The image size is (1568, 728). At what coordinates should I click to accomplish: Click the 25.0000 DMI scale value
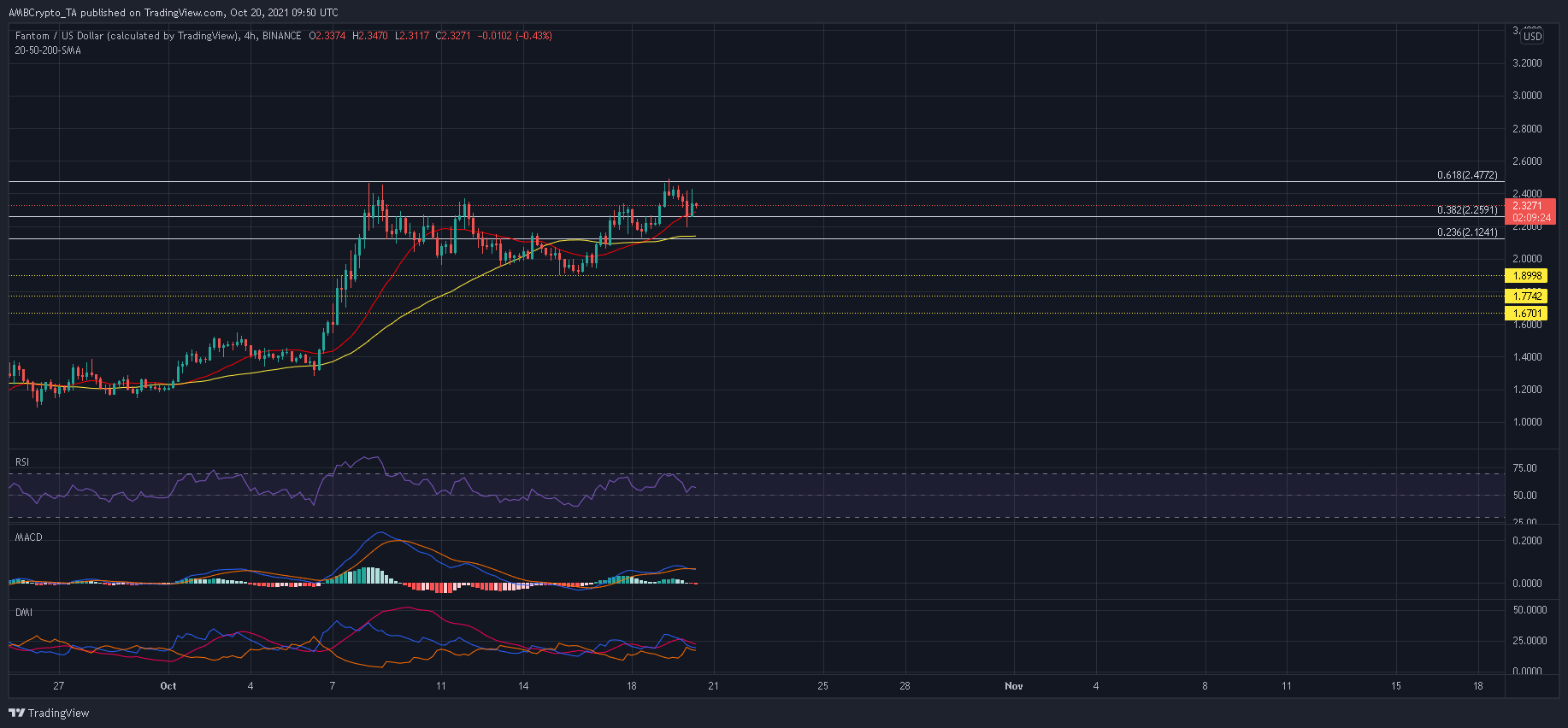pyautogui.click(x=1530, y=641)
